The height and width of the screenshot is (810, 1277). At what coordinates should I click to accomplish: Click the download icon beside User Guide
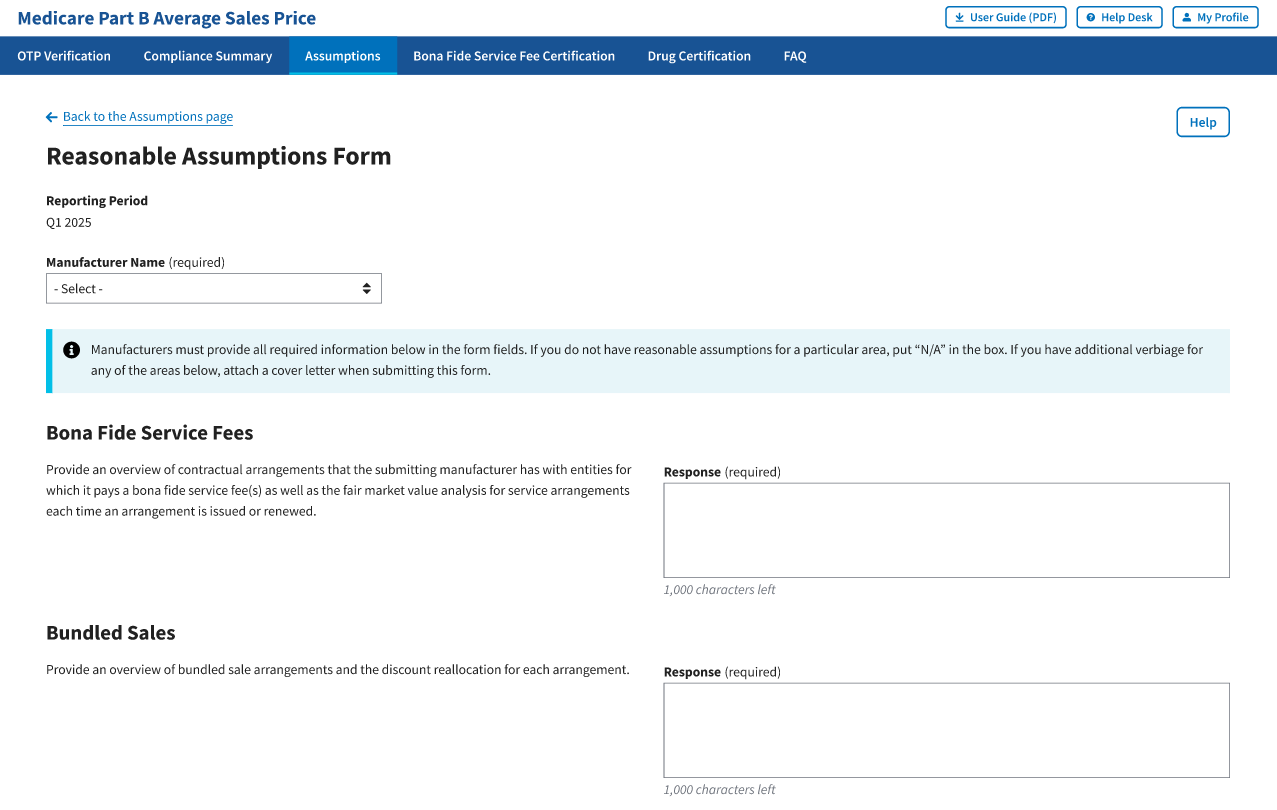(x=960, y=18)
